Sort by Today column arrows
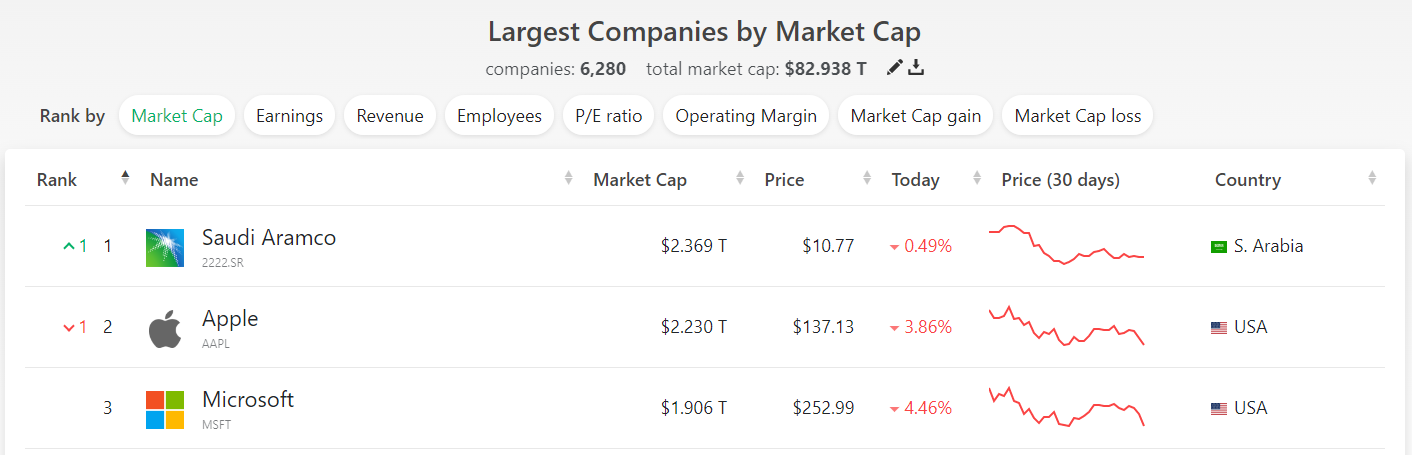This screenshot has height=455, width=1412. 977,178
